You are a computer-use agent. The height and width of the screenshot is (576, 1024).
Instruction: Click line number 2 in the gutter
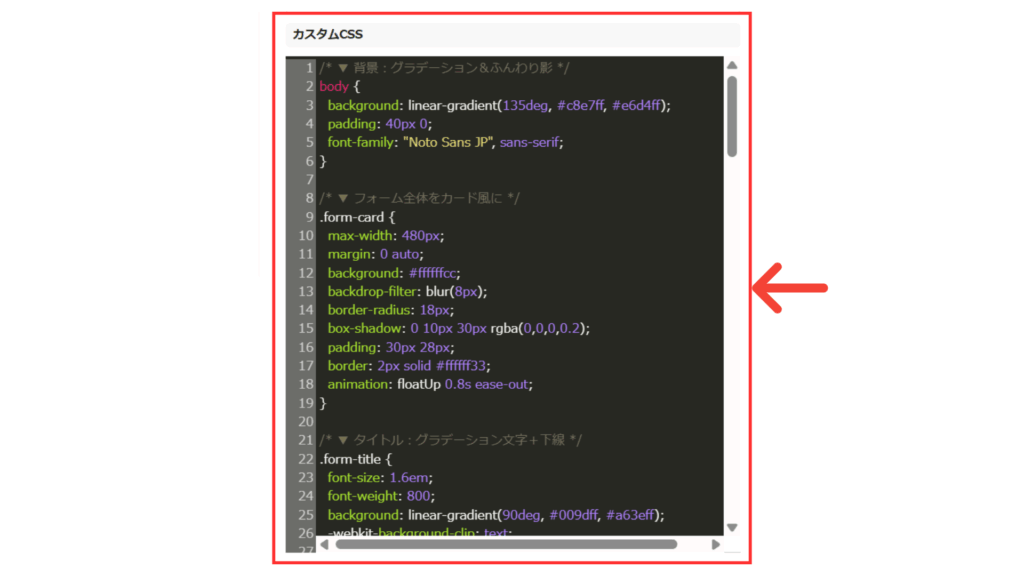[309, 86]
